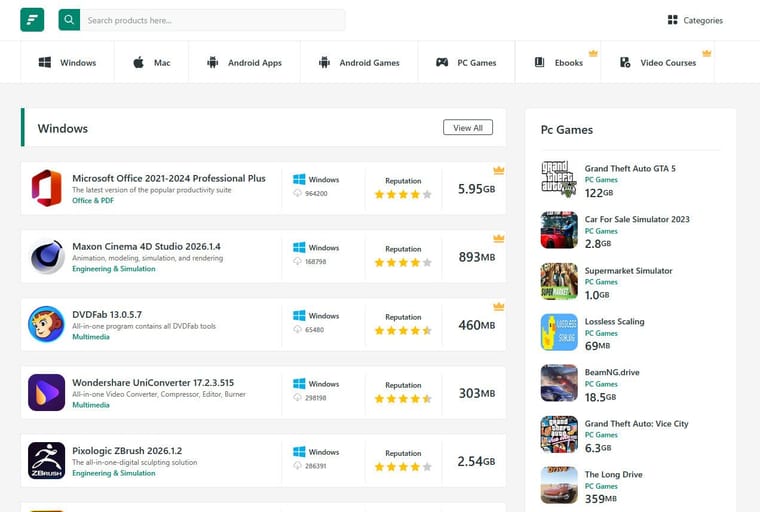The height and width of the screenshot is (512, 760).
Task: Open the Grand Theft Auto GTA 5 thumbnail
Action: [x=559, y=179]
